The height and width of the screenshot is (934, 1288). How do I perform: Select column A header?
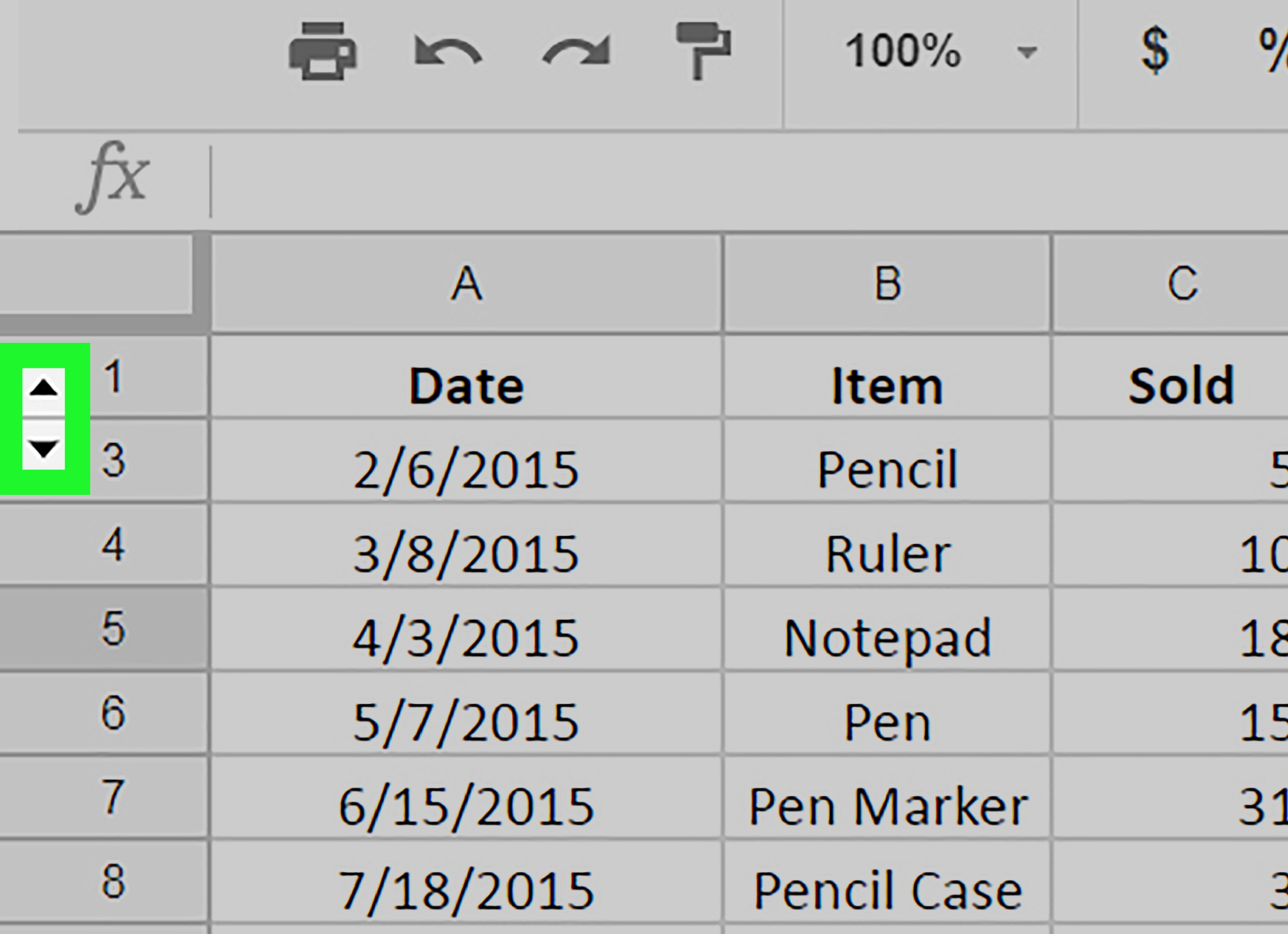click(x=466, y=283)
